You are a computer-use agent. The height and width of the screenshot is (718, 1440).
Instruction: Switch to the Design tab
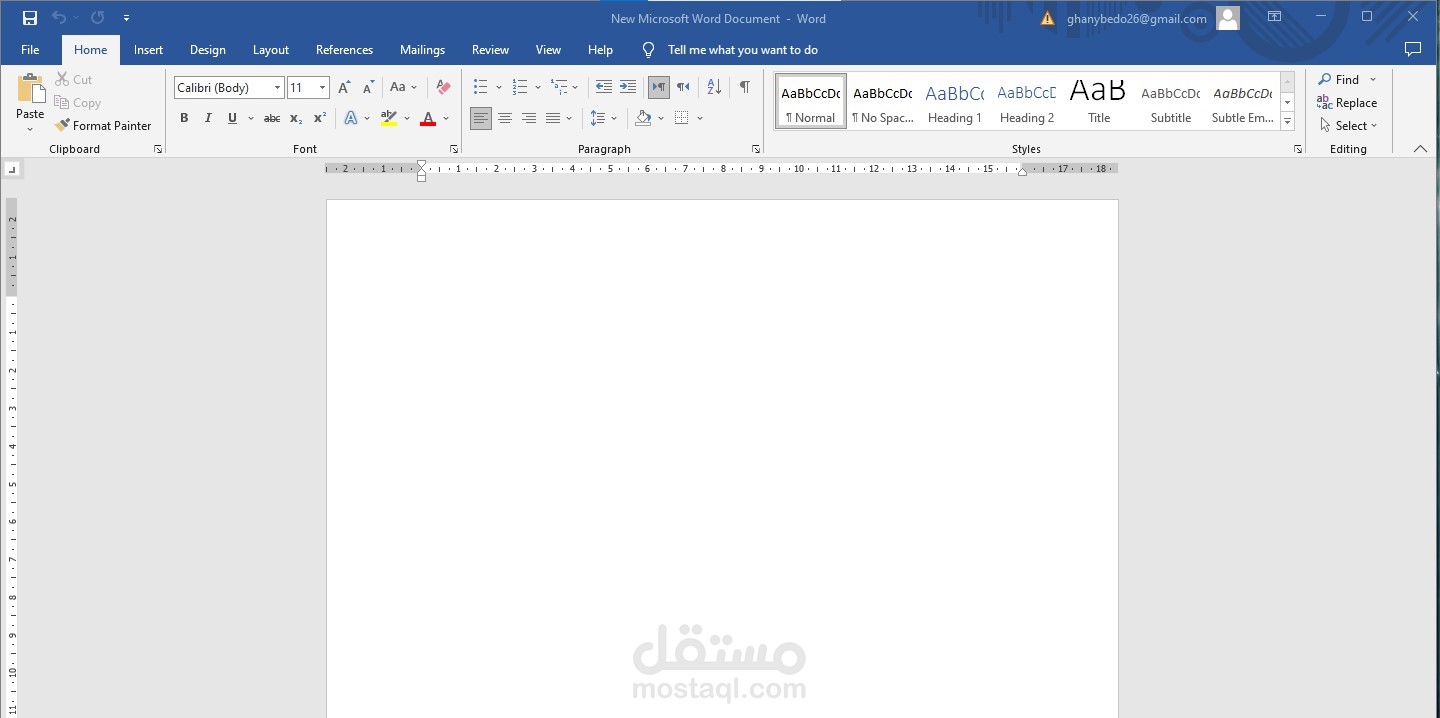208,49
